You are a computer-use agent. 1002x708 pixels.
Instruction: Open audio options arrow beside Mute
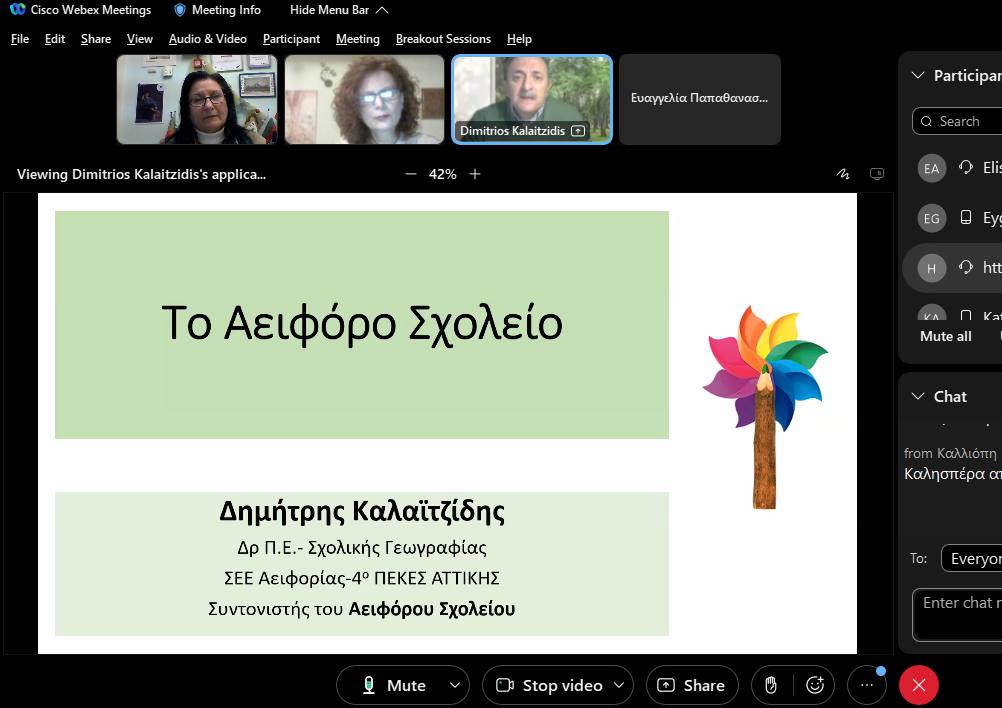coord(455,685)
